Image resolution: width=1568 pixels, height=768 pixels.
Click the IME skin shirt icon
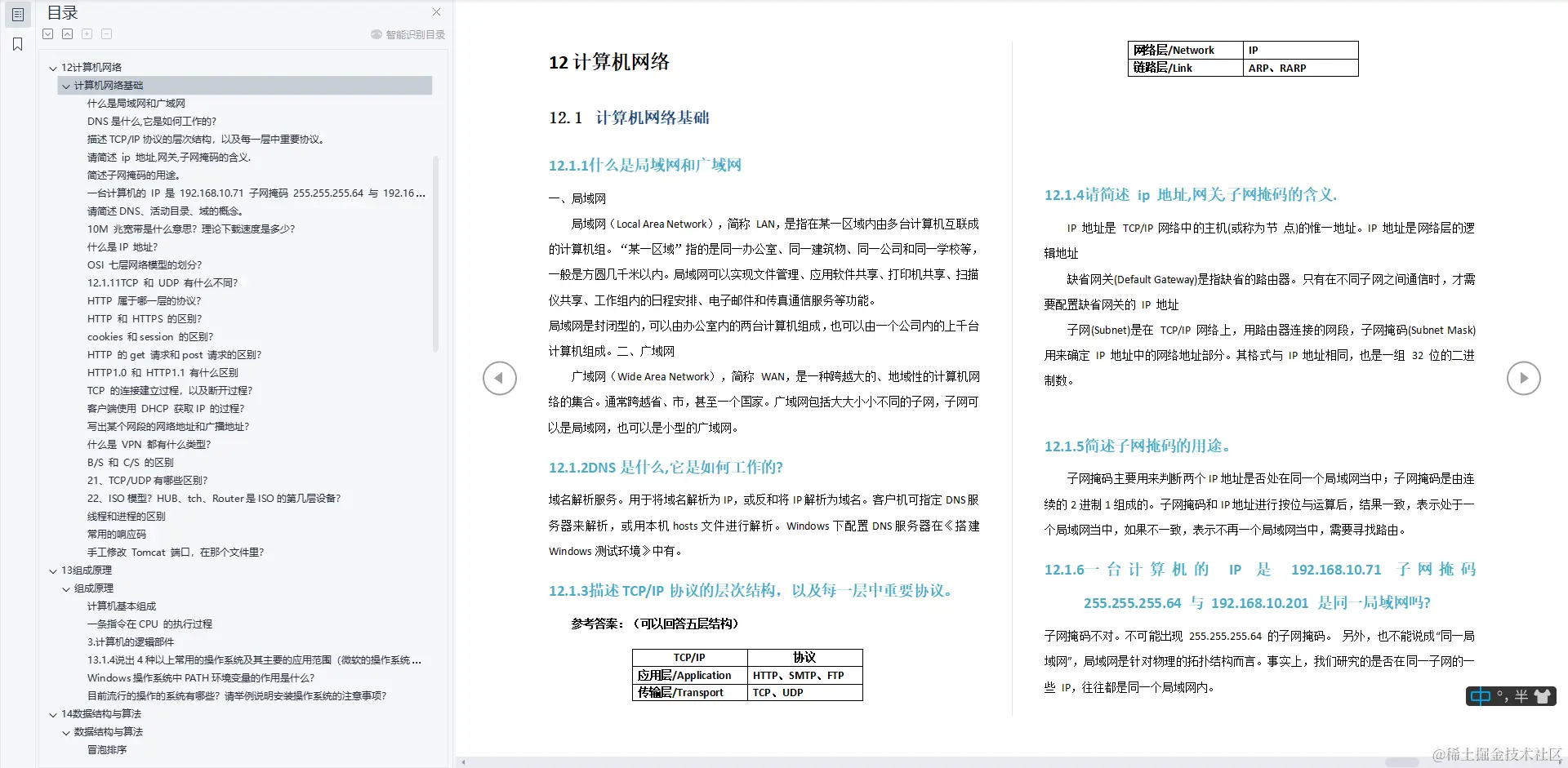click(x=1542, y=696)
